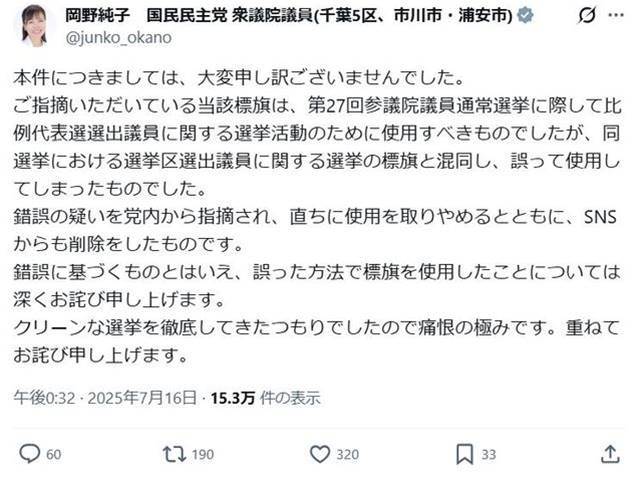The width and height of the screenshot is (640, 478).
Task: Click the bookmark count 33
Action: pyautogui.click(x=489, y=456)
